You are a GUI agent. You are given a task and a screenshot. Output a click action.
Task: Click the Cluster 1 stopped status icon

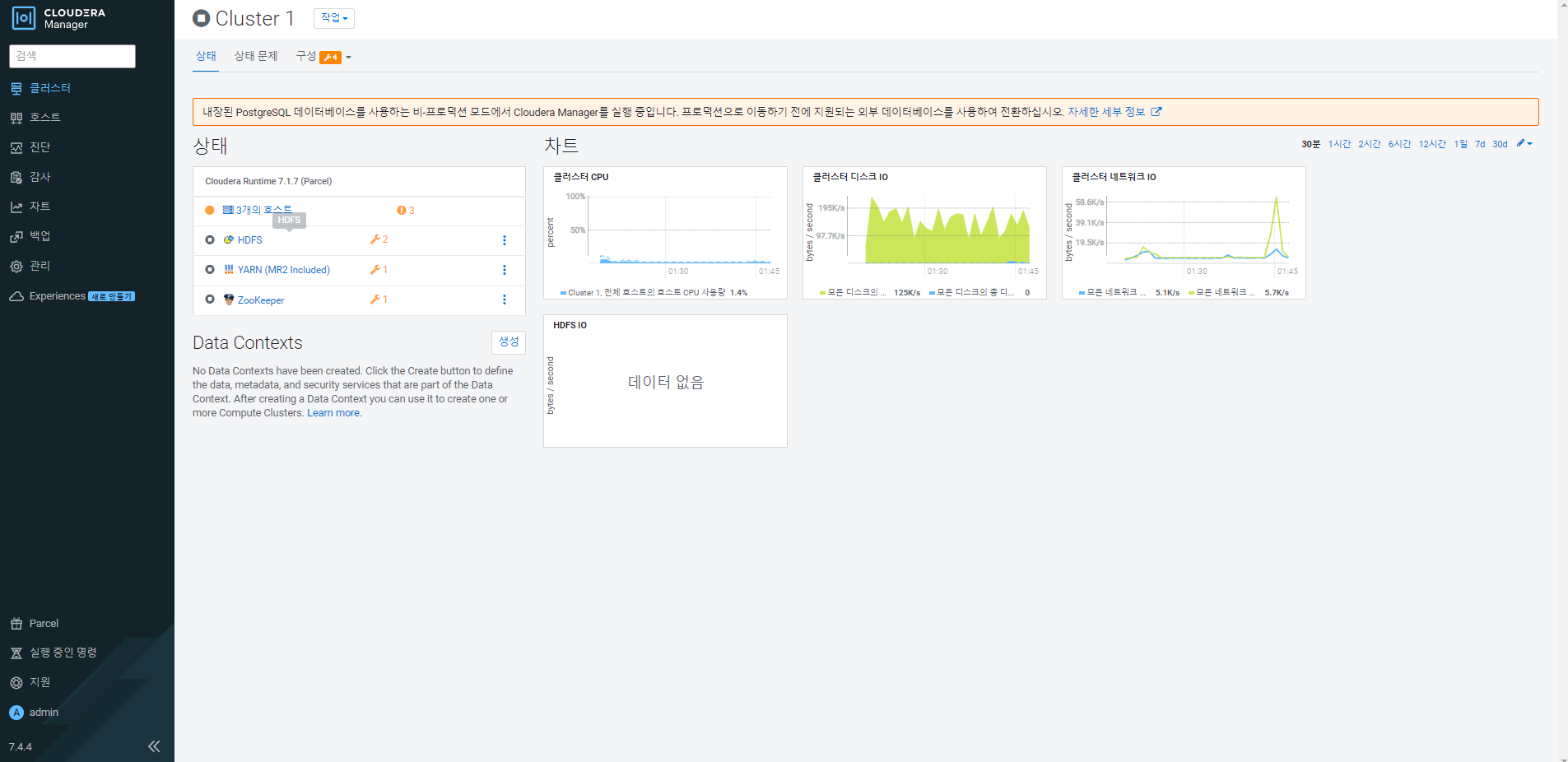coord(201,18)
